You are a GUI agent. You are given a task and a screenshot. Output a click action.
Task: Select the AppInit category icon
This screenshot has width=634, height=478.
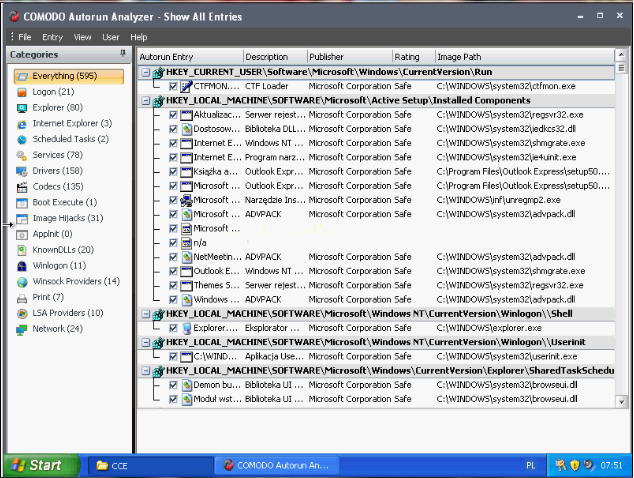[22, 235]
